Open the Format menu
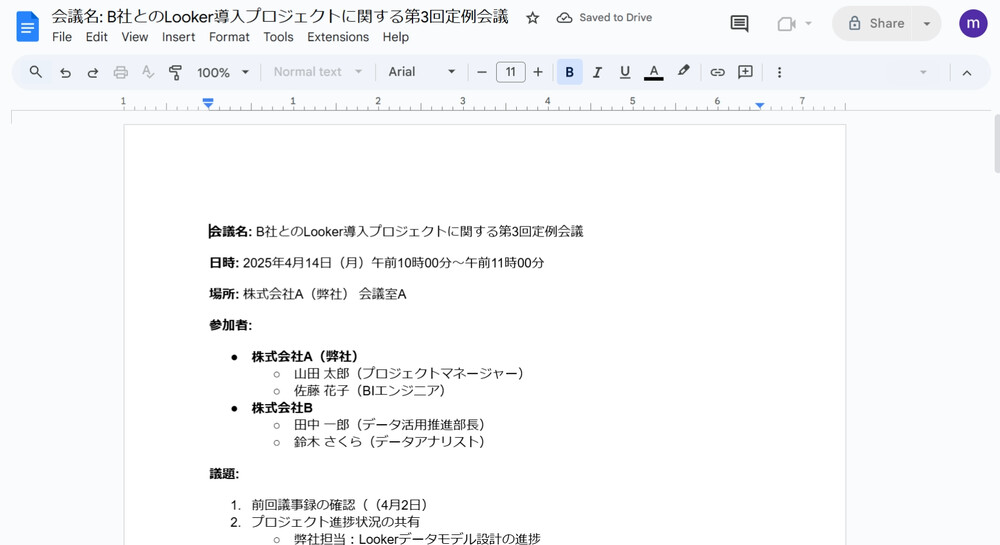 (229, 37)
